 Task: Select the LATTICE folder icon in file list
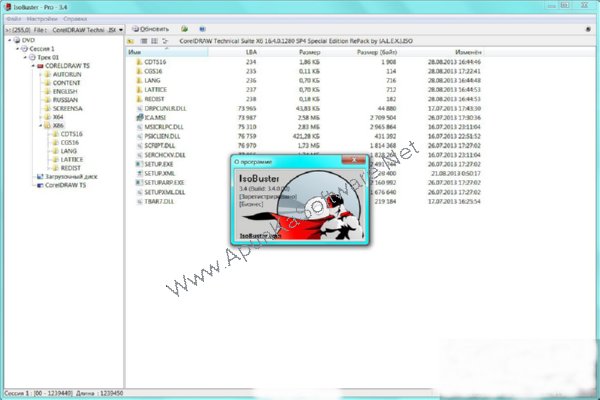click(139, 90)
